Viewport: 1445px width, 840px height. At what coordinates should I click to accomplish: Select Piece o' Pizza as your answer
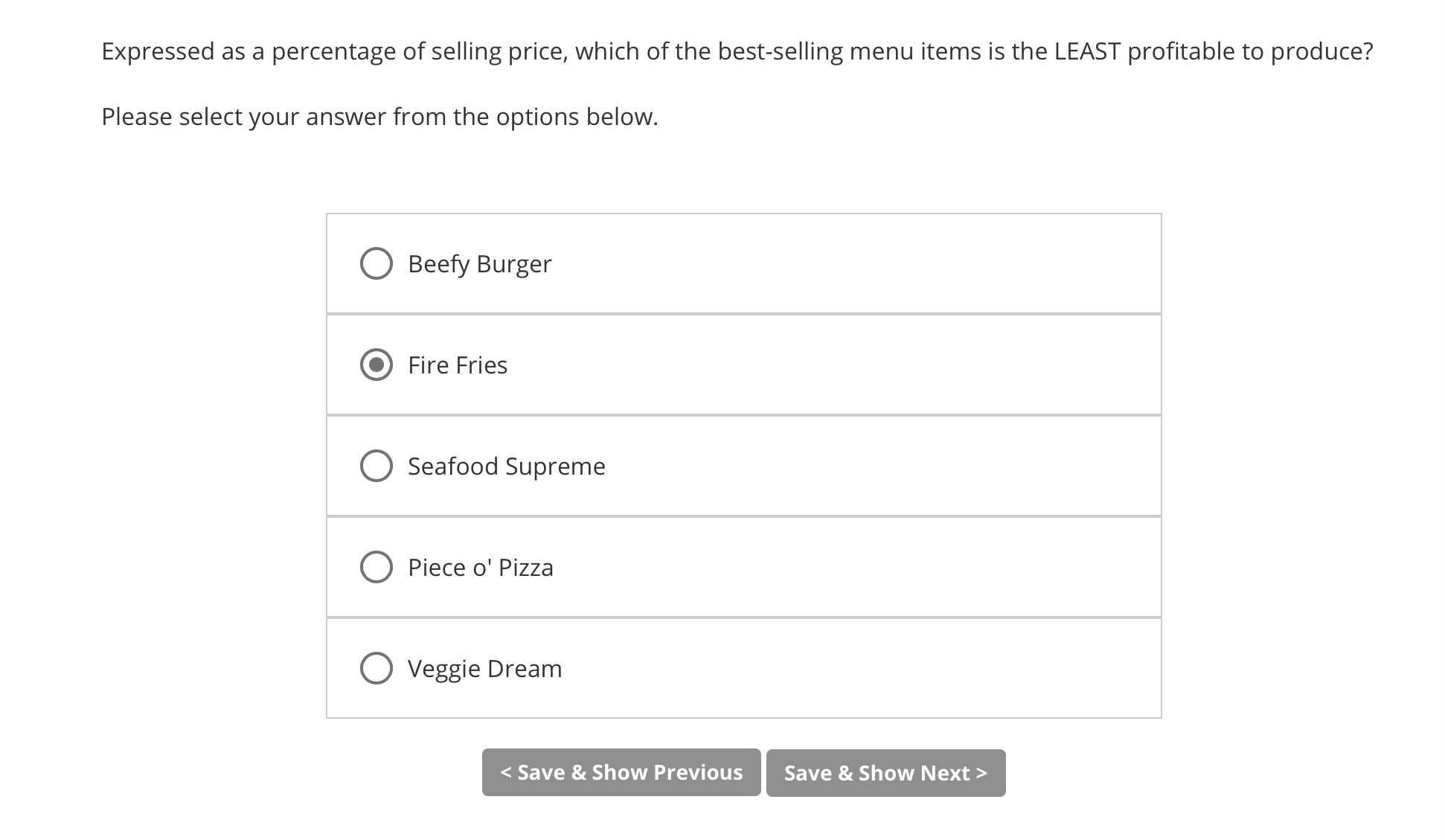tap(376, 567)
